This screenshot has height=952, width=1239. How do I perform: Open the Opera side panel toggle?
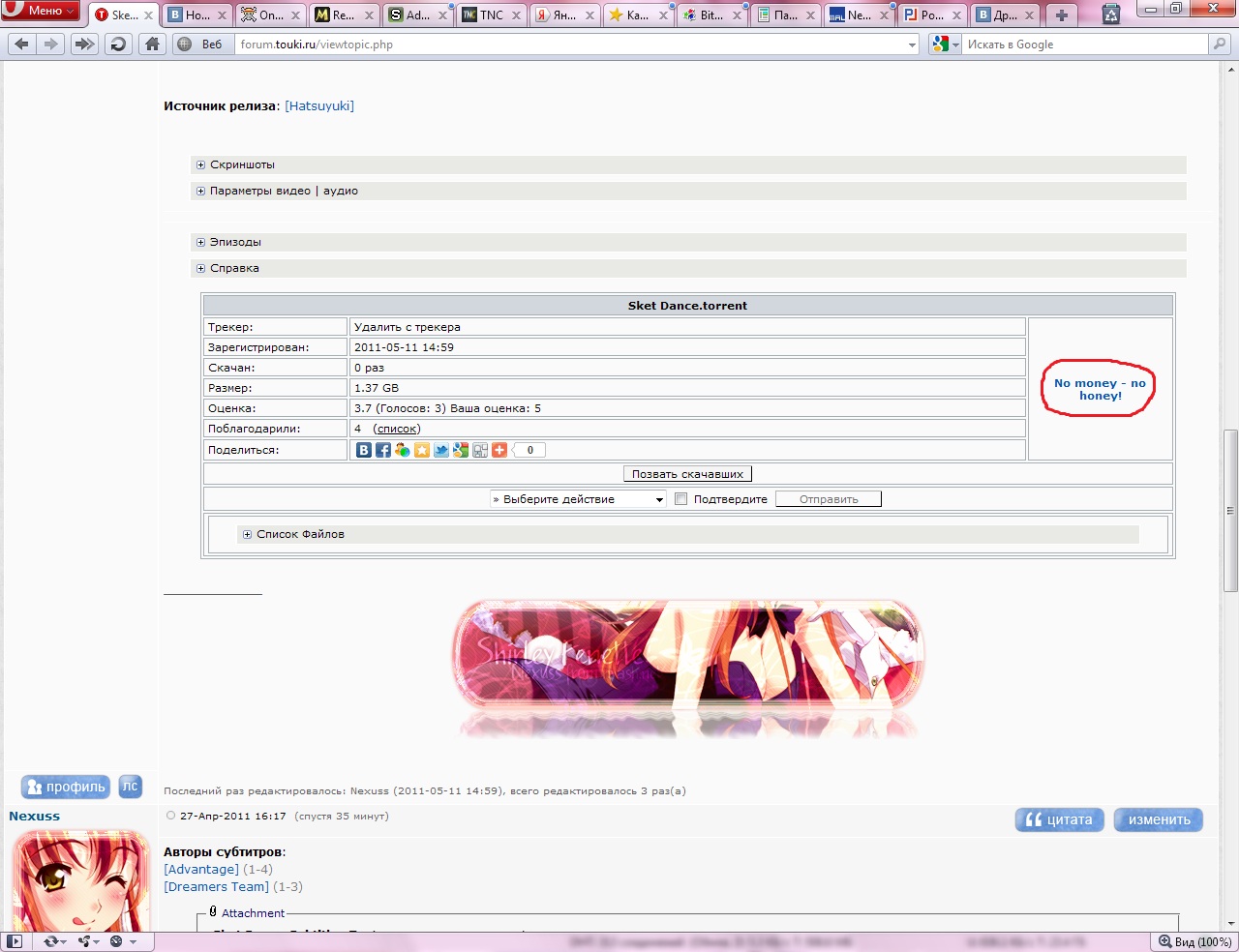click(15, 941)
